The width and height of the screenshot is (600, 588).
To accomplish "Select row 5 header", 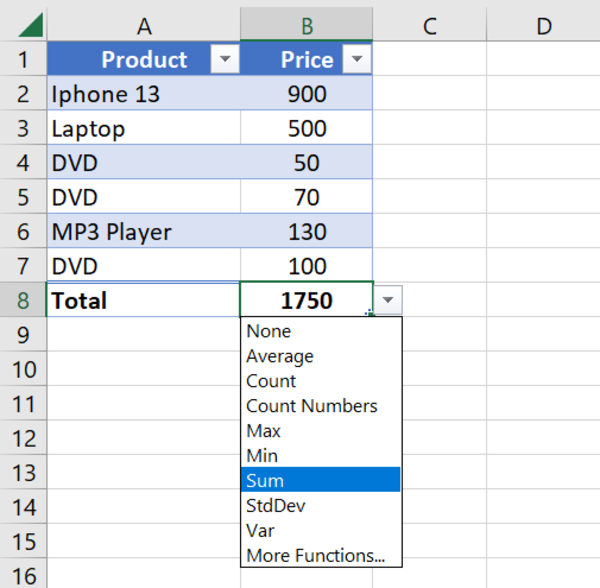I will click(23, 197).
